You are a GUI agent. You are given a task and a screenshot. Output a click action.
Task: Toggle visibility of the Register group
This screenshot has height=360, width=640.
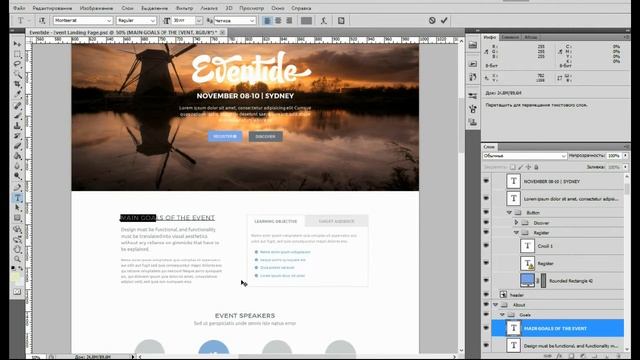point(486,232)
